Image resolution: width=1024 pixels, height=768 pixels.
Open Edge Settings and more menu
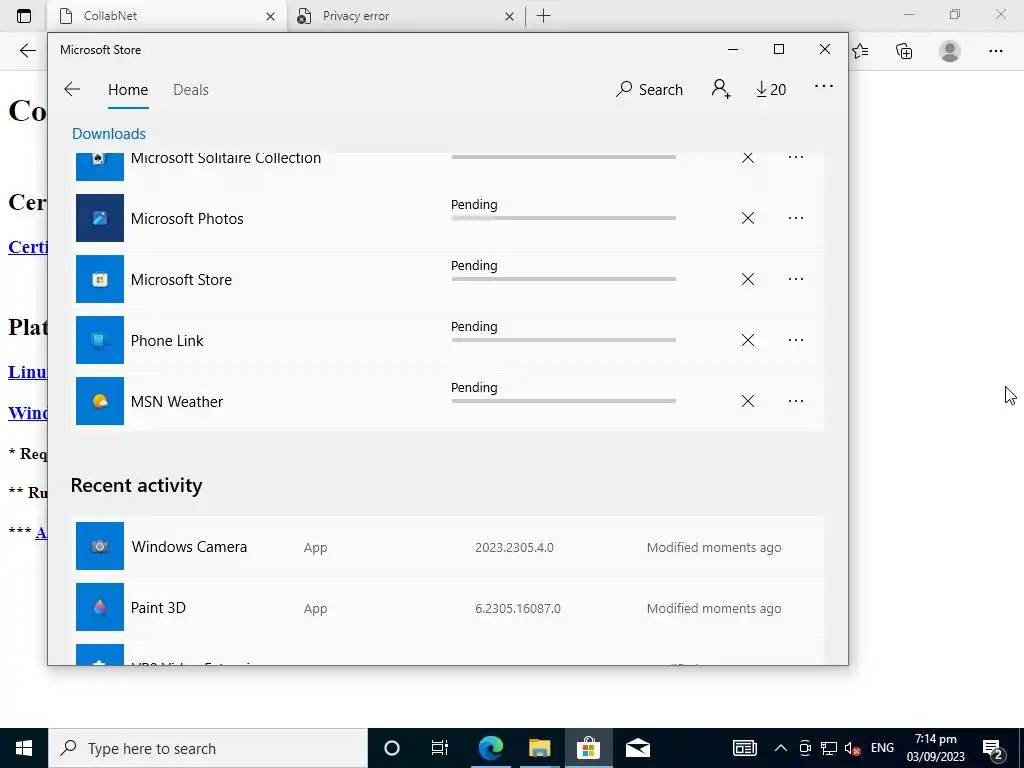(995, 51)
